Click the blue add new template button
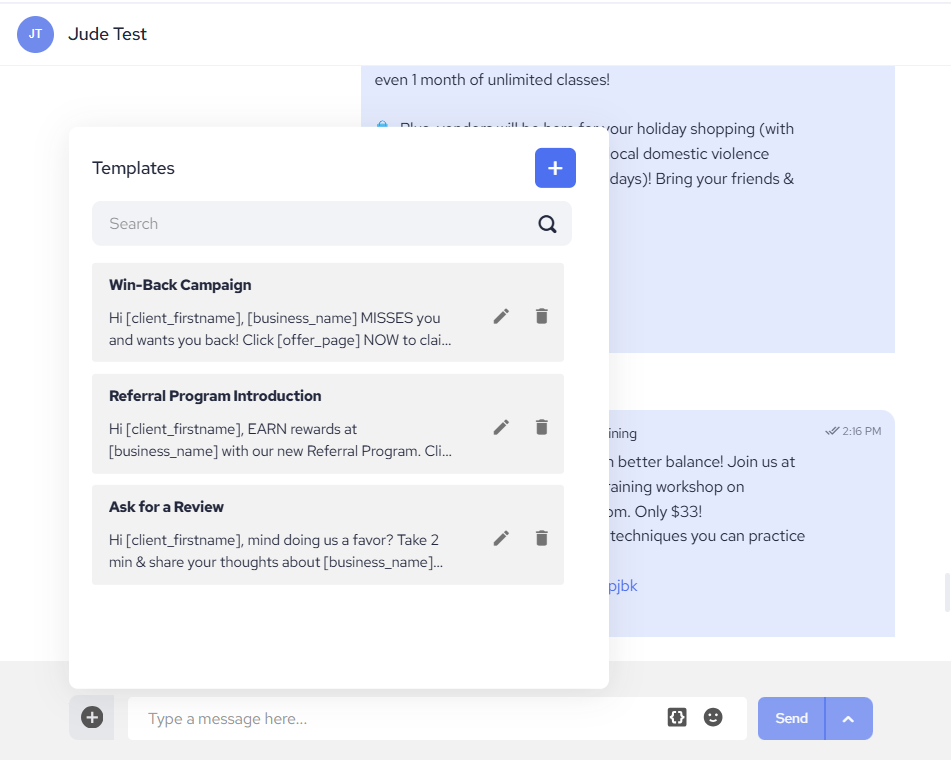 (x=555, y=168)
